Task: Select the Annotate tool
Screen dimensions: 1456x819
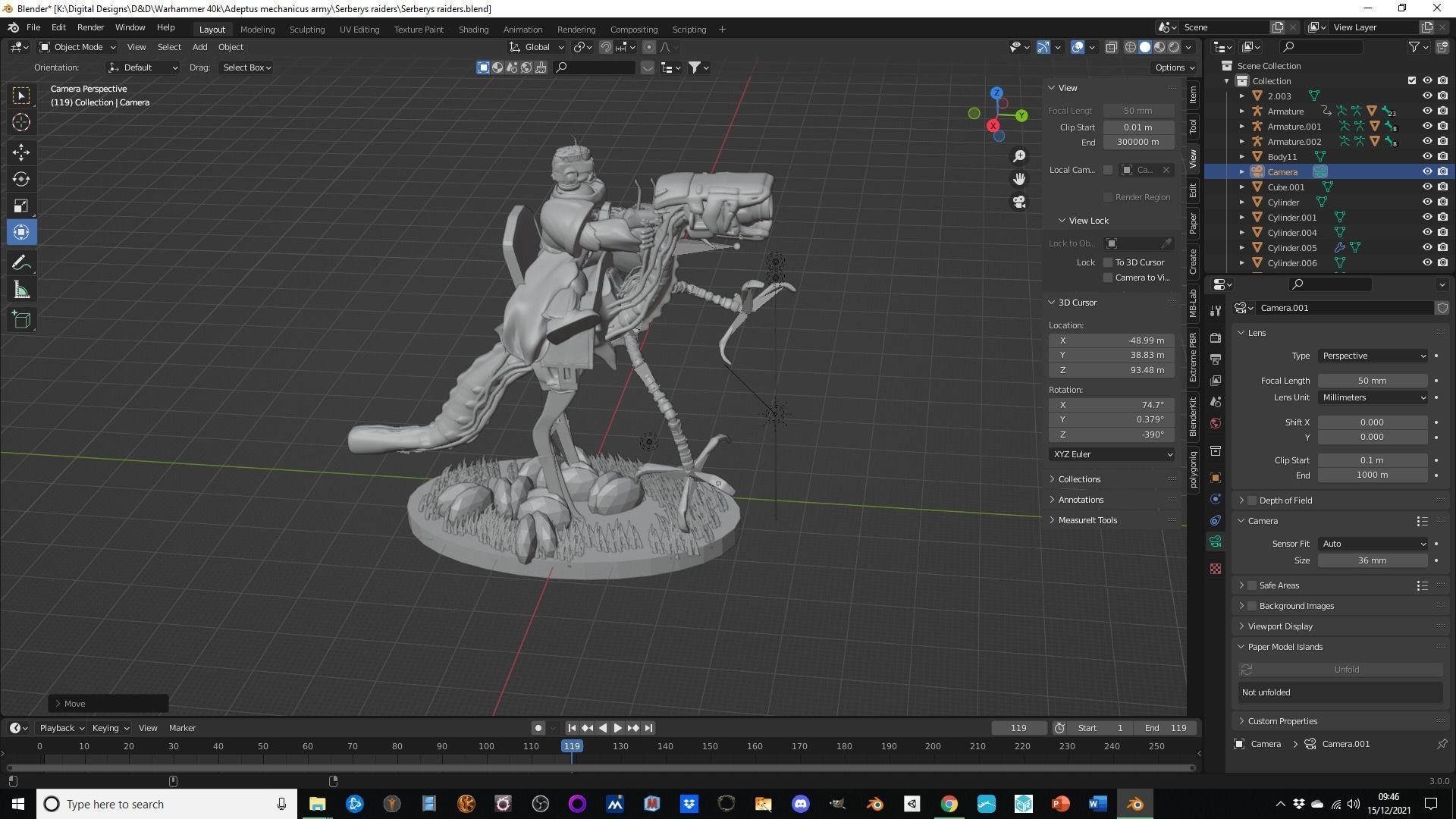Action: [x=21, y=263]
